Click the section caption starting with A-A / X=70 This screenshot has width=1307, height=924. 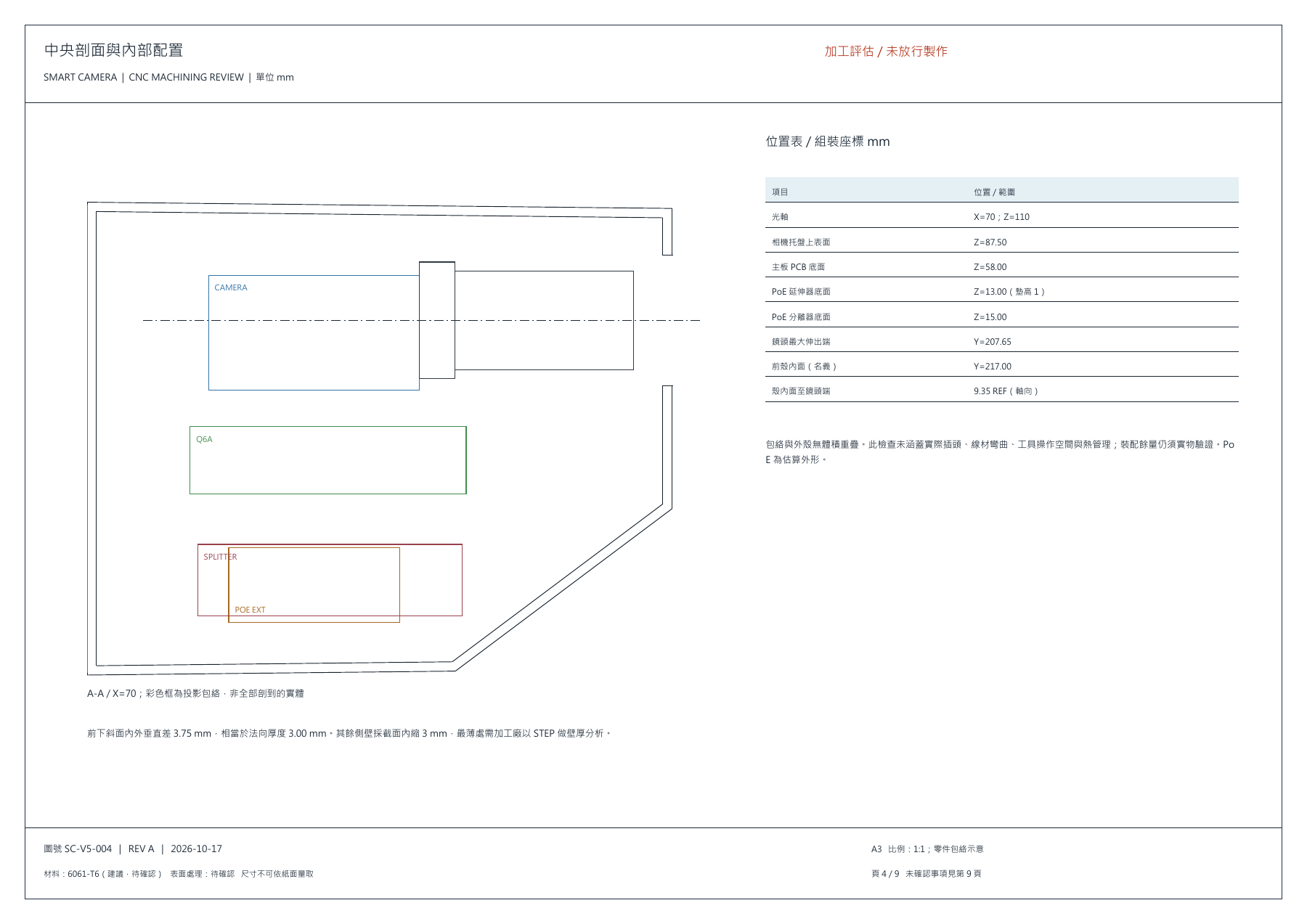click(x=195, y=694)
